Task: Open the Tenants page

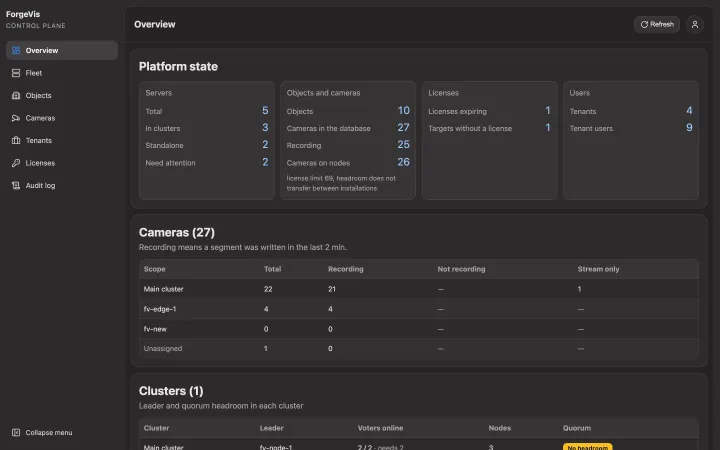Action: pos(62,141)
